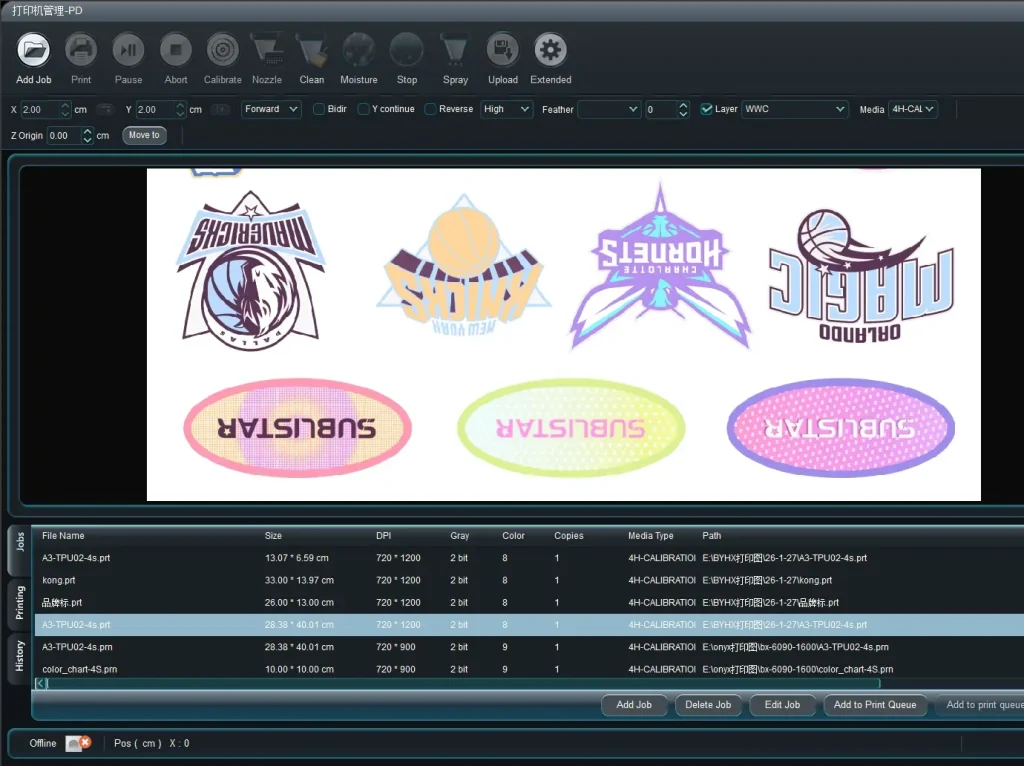Uncheck the Layer checkbox
1024x766 pixels.
point(706,109)
